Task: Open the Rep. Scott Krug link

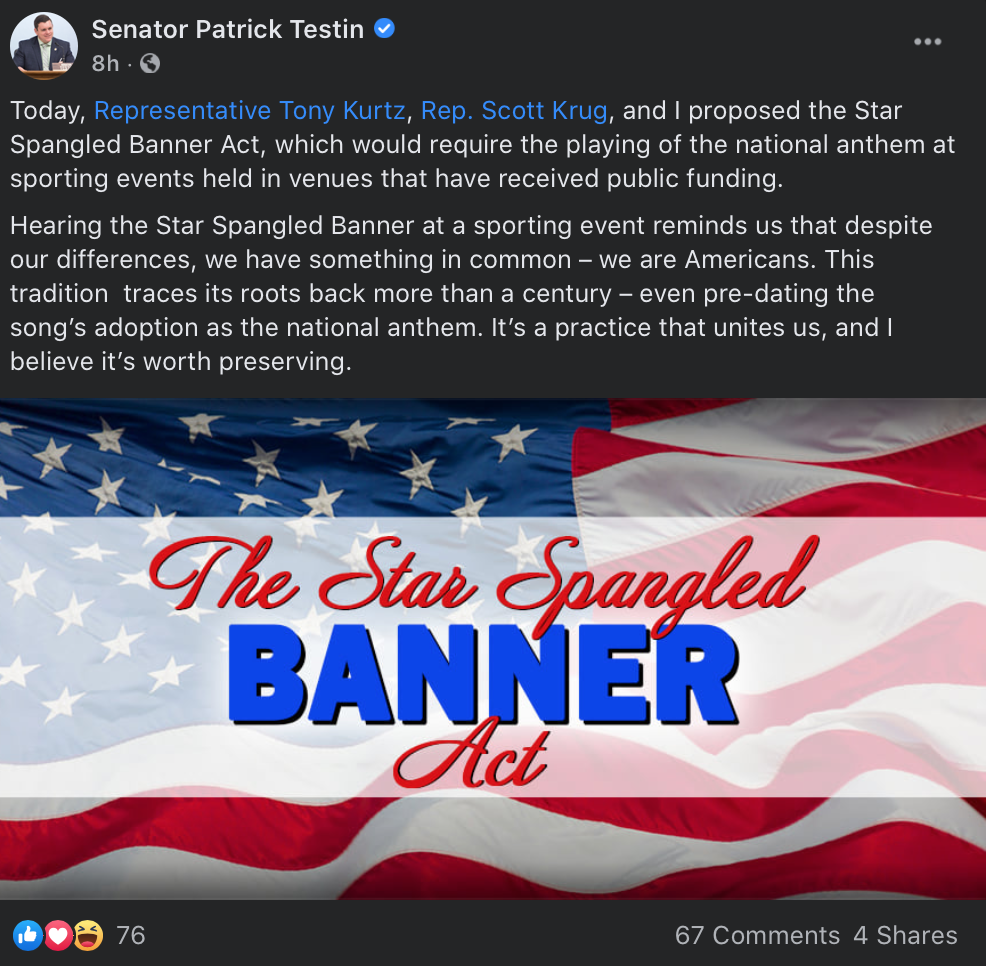Action: [514, 111]
